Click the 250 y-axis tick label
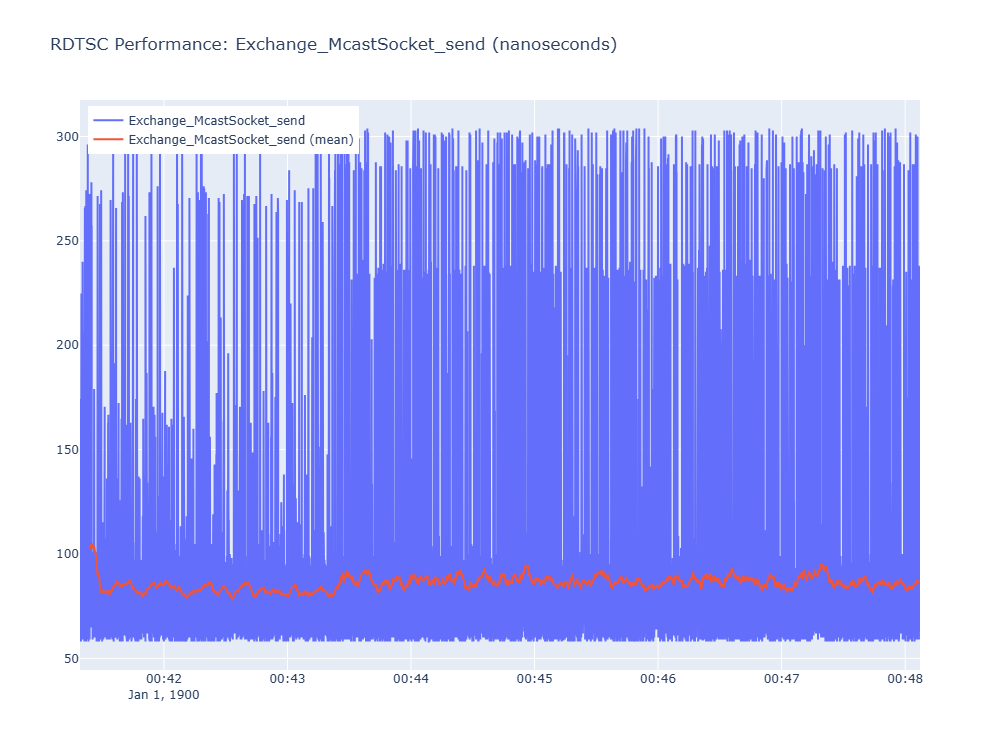This screenshot has width=1000, height=750. 68,240
